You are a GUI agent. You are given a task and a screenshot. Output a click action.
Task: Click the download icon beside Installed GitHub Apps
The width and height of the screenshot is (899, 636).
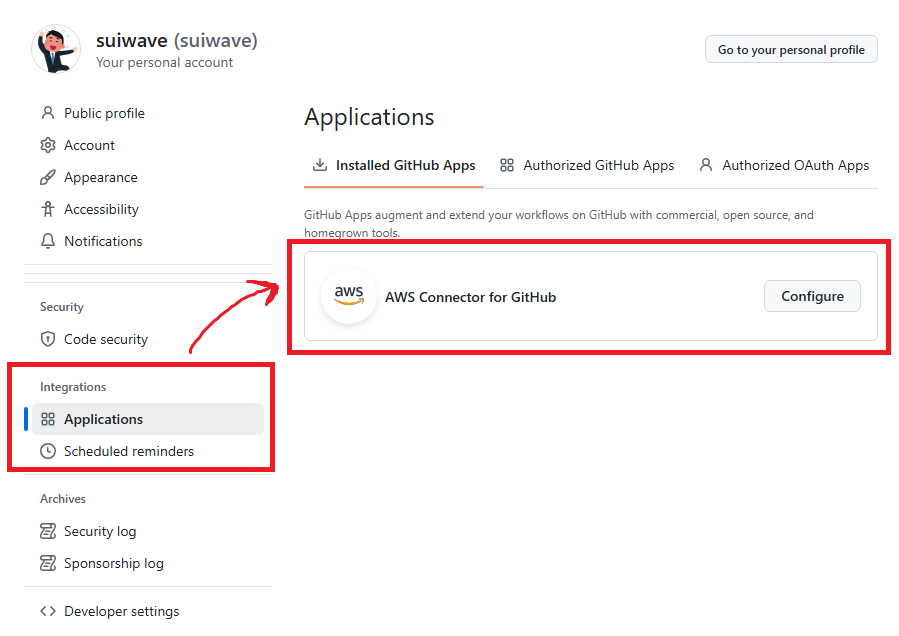[x=320, y=164]
